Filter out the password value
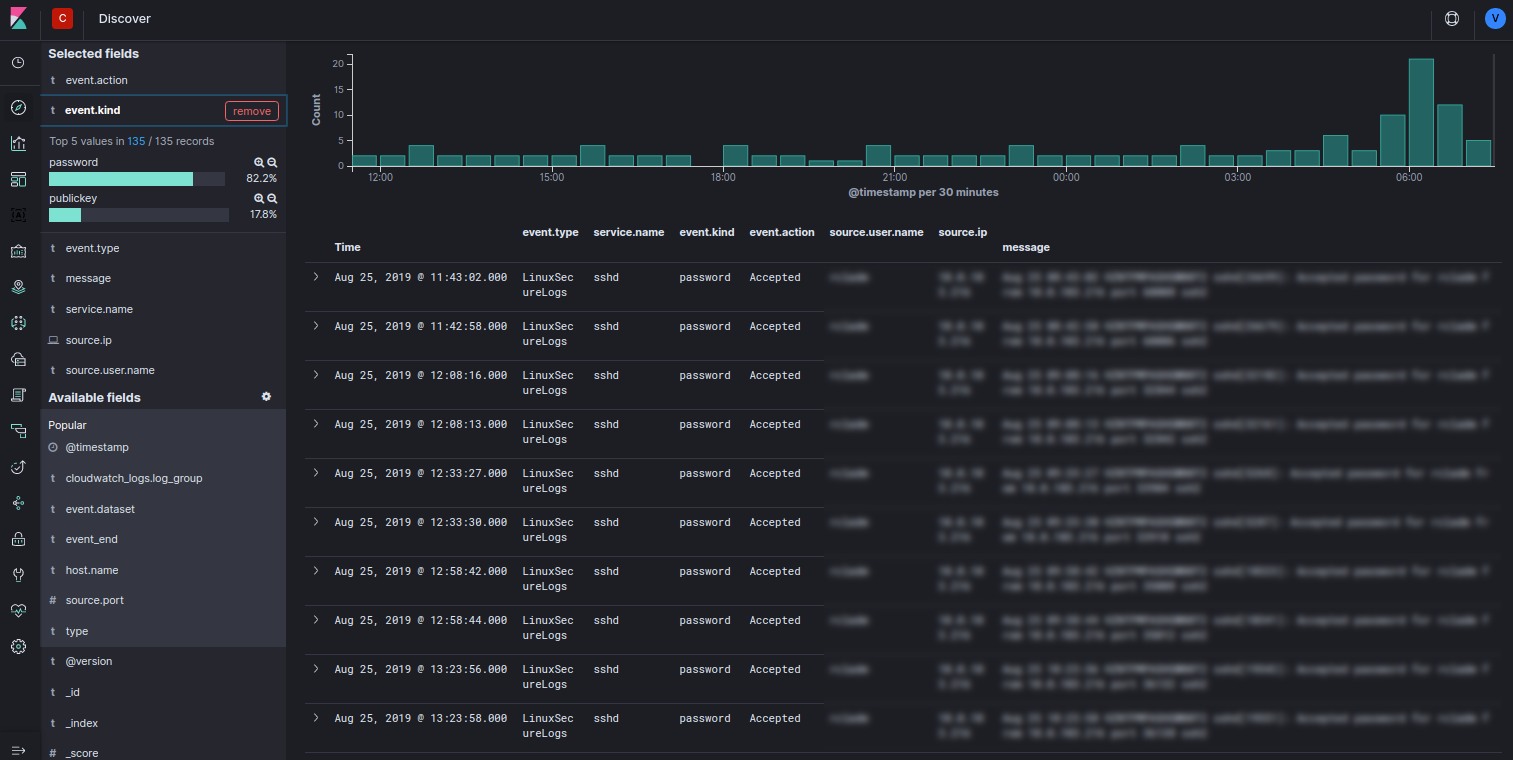1513x760 pixels. 272,162
